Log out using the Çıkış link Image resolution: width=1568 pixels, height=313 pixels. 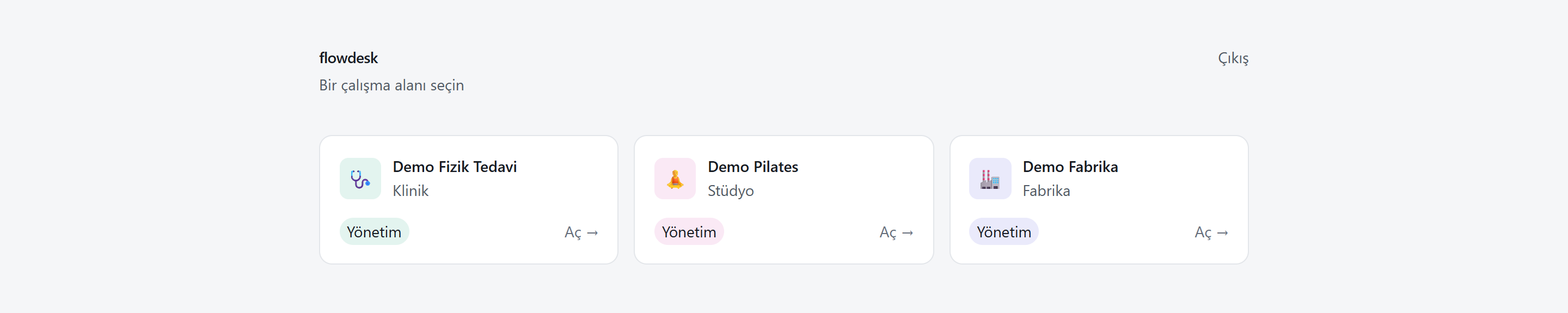[1233, 58]
